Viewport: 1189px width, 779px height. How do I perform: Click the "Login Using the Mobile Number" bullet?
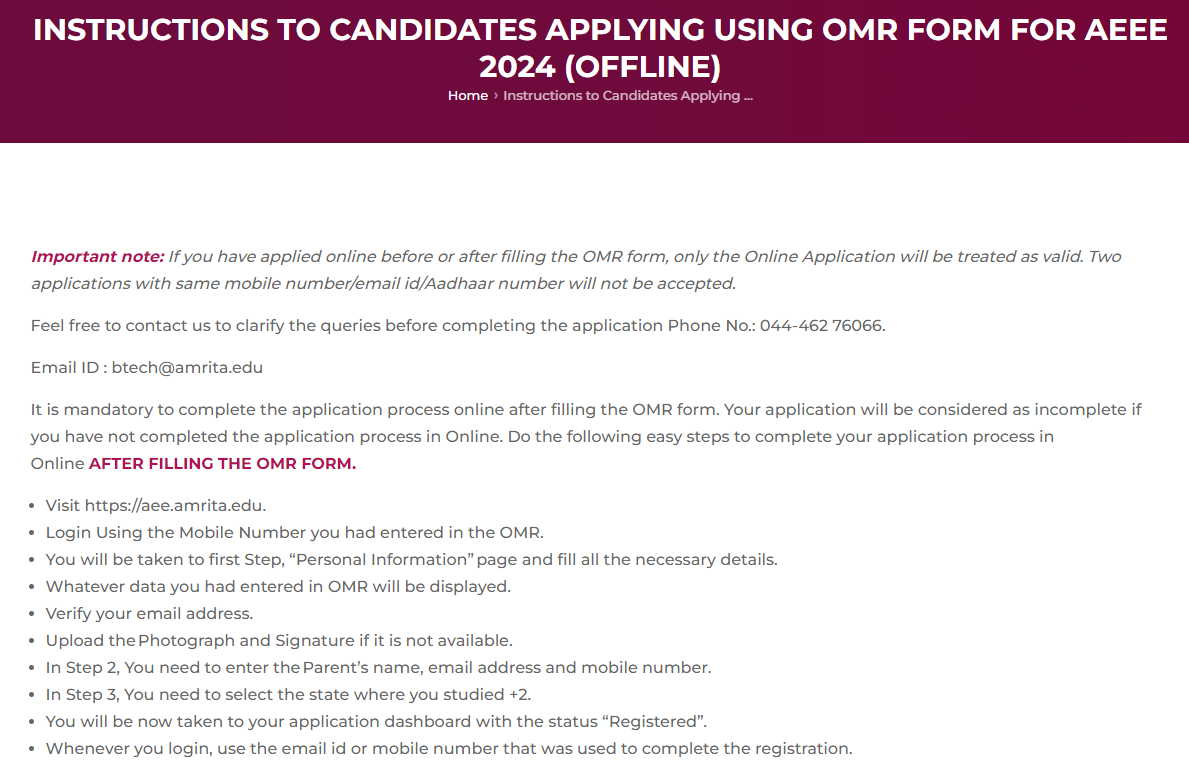tap(294, 532)
